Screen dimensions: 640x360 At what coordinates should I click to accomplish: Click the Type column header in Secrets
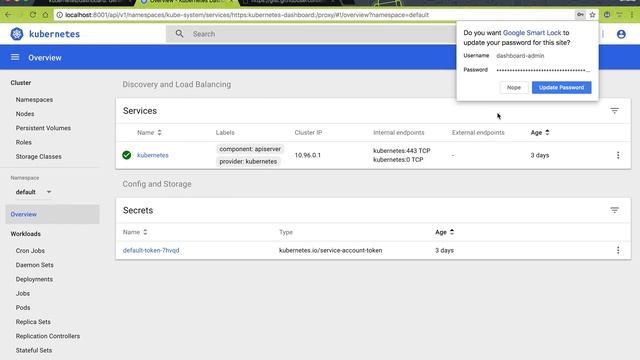click(286, 232)
